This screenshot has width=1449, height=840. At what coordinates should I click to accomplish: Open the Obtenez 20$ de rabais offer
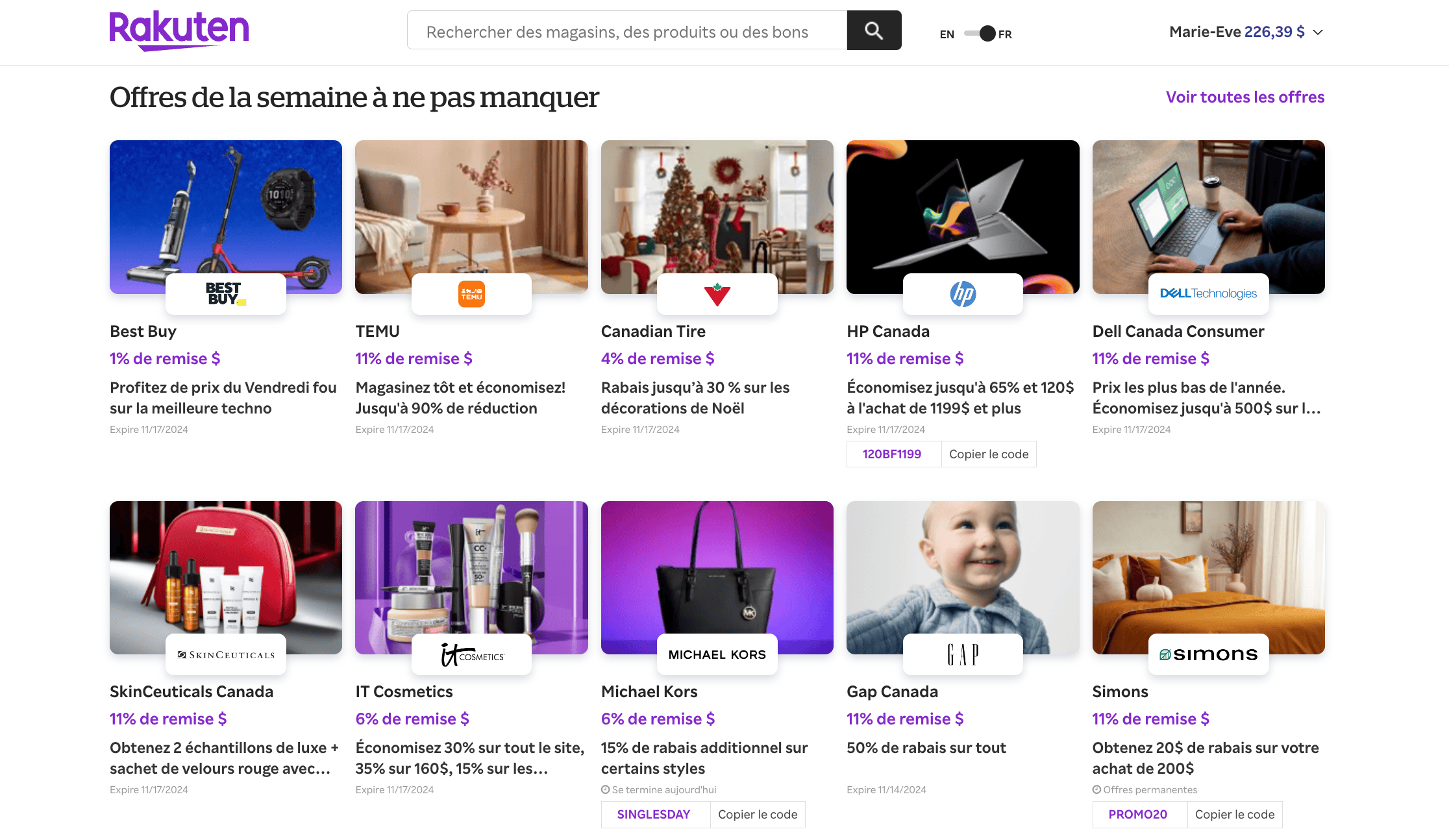pos(1206,758)
